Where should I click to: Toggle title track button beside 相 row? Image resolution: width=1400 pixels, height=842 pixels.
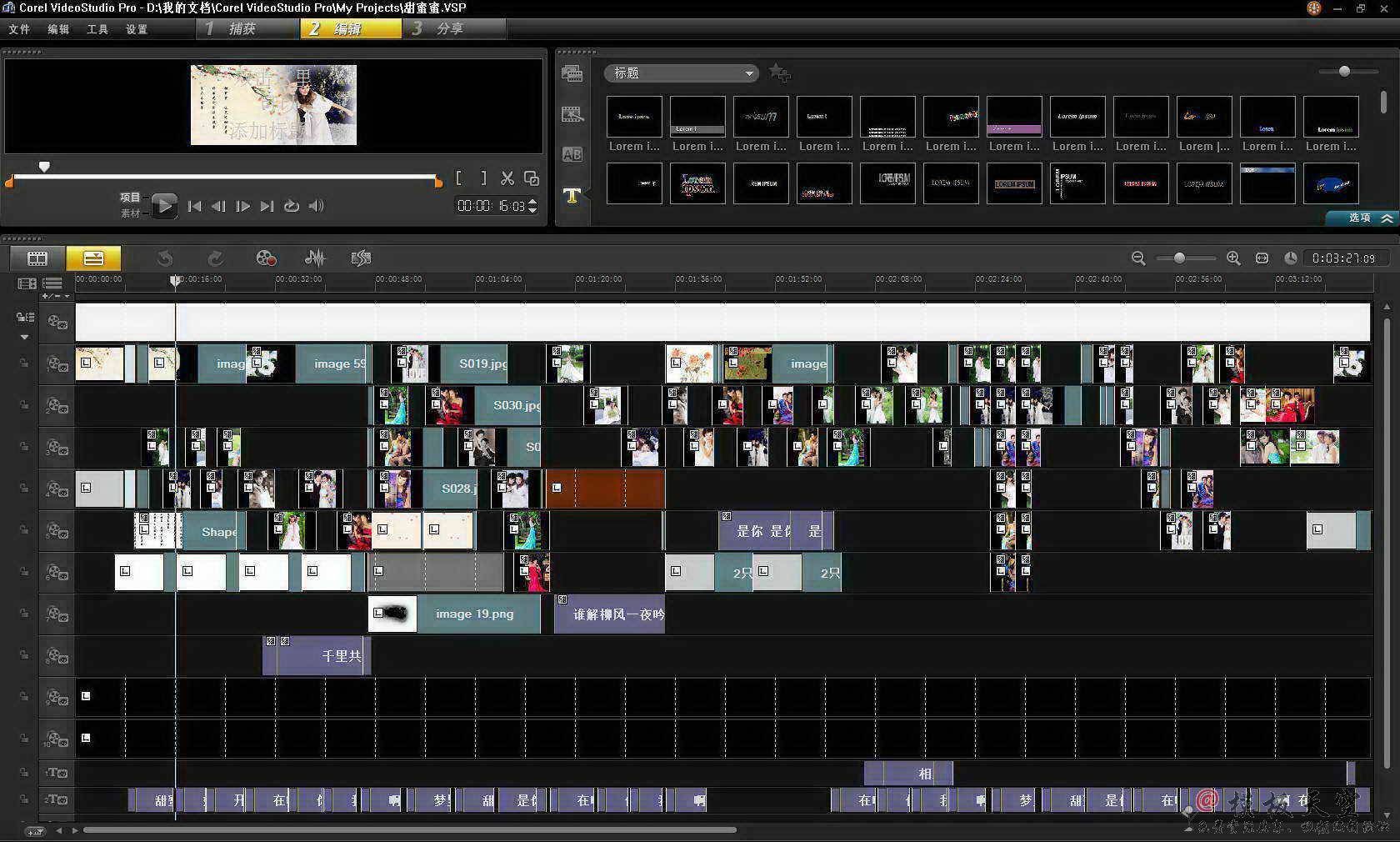pyautogui.click(x=57, y=773)
